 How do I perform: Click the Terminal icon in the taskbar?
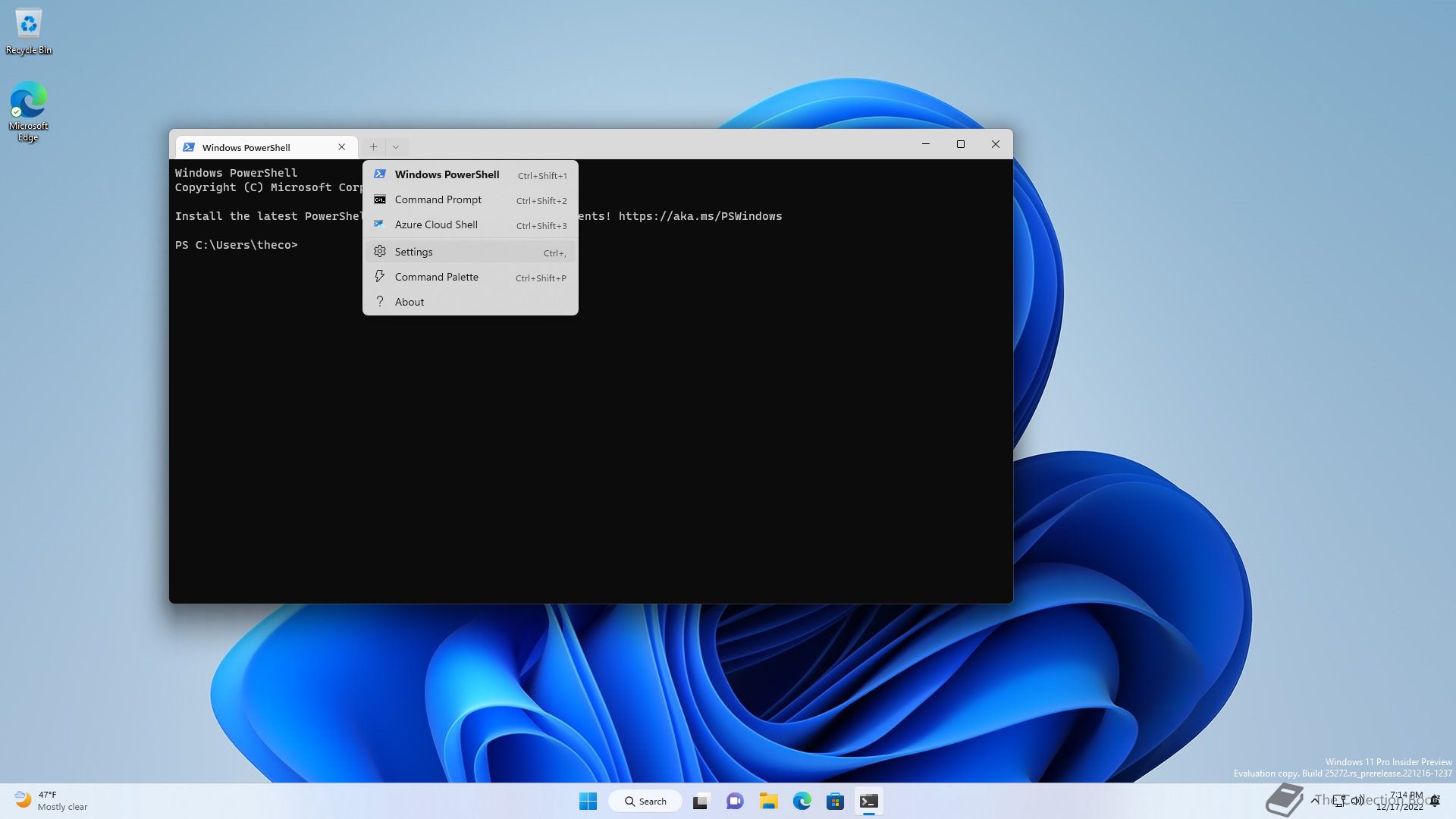tap(869, 801)
